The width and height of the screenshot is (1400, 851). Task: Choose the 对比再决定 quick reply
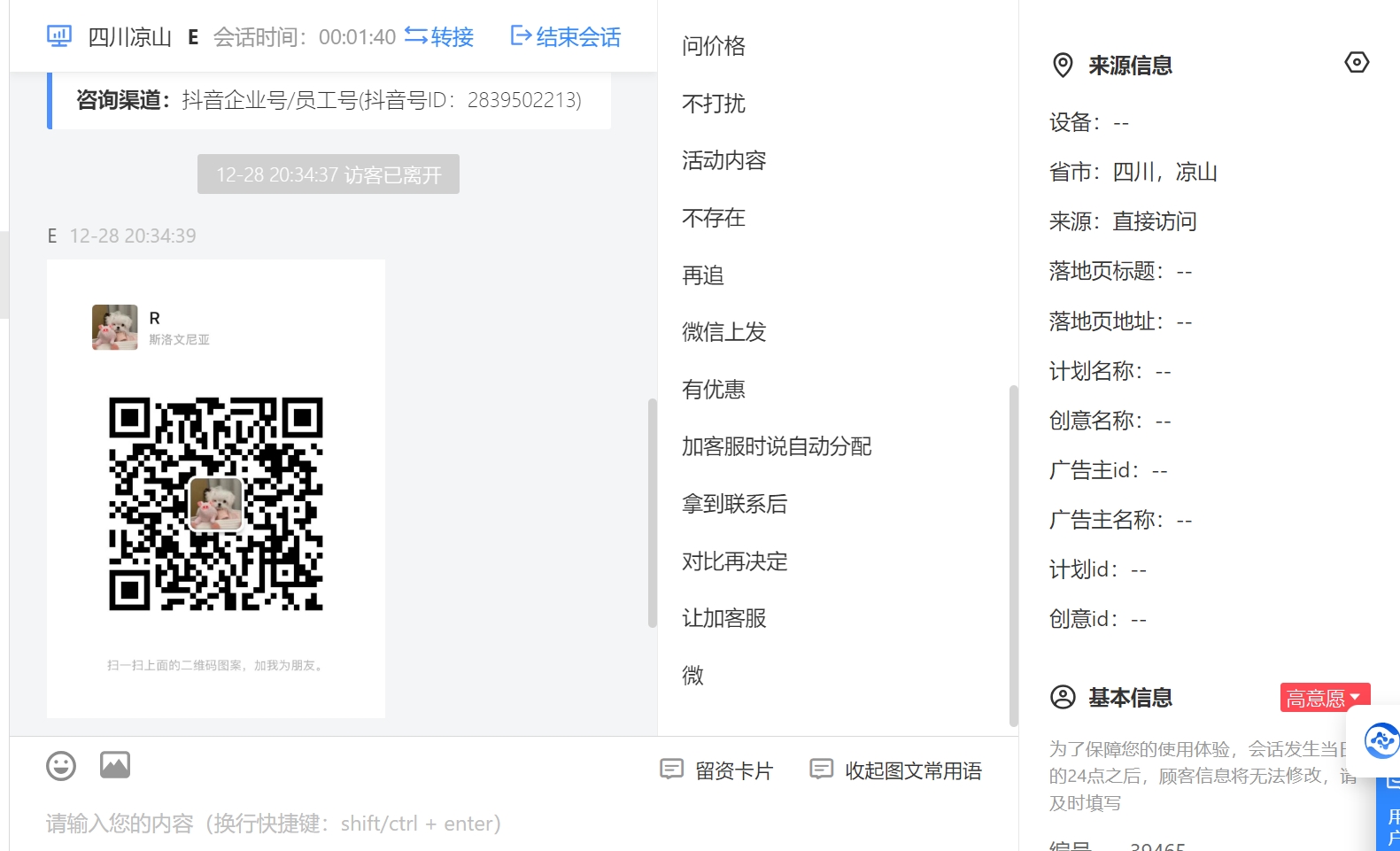click(735, 561)
